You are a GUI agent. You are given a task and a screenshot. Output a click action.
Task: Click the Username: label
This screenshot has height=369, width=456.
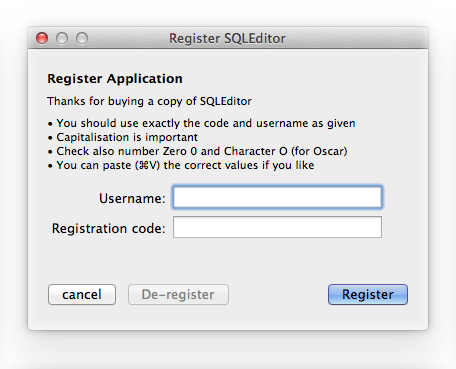(132, 198)
